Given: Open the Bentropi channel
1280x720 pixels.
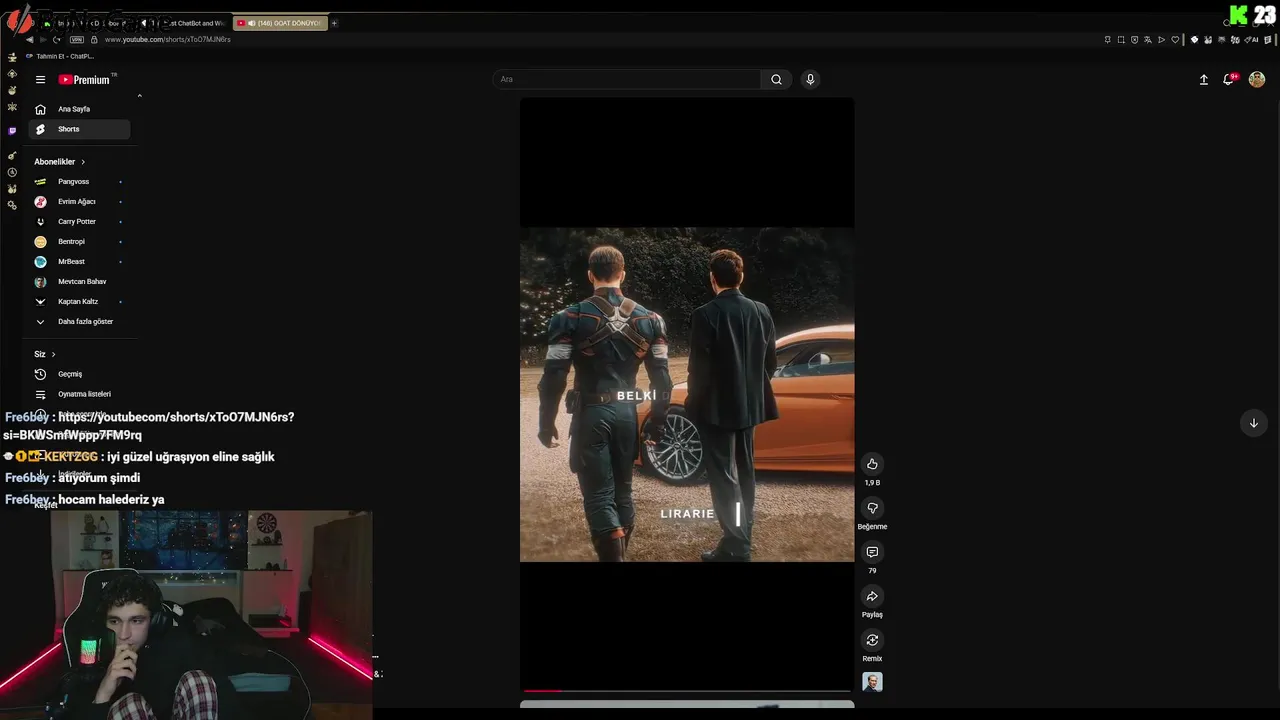Looking at the screenshot, I should [x=79, y=242].
